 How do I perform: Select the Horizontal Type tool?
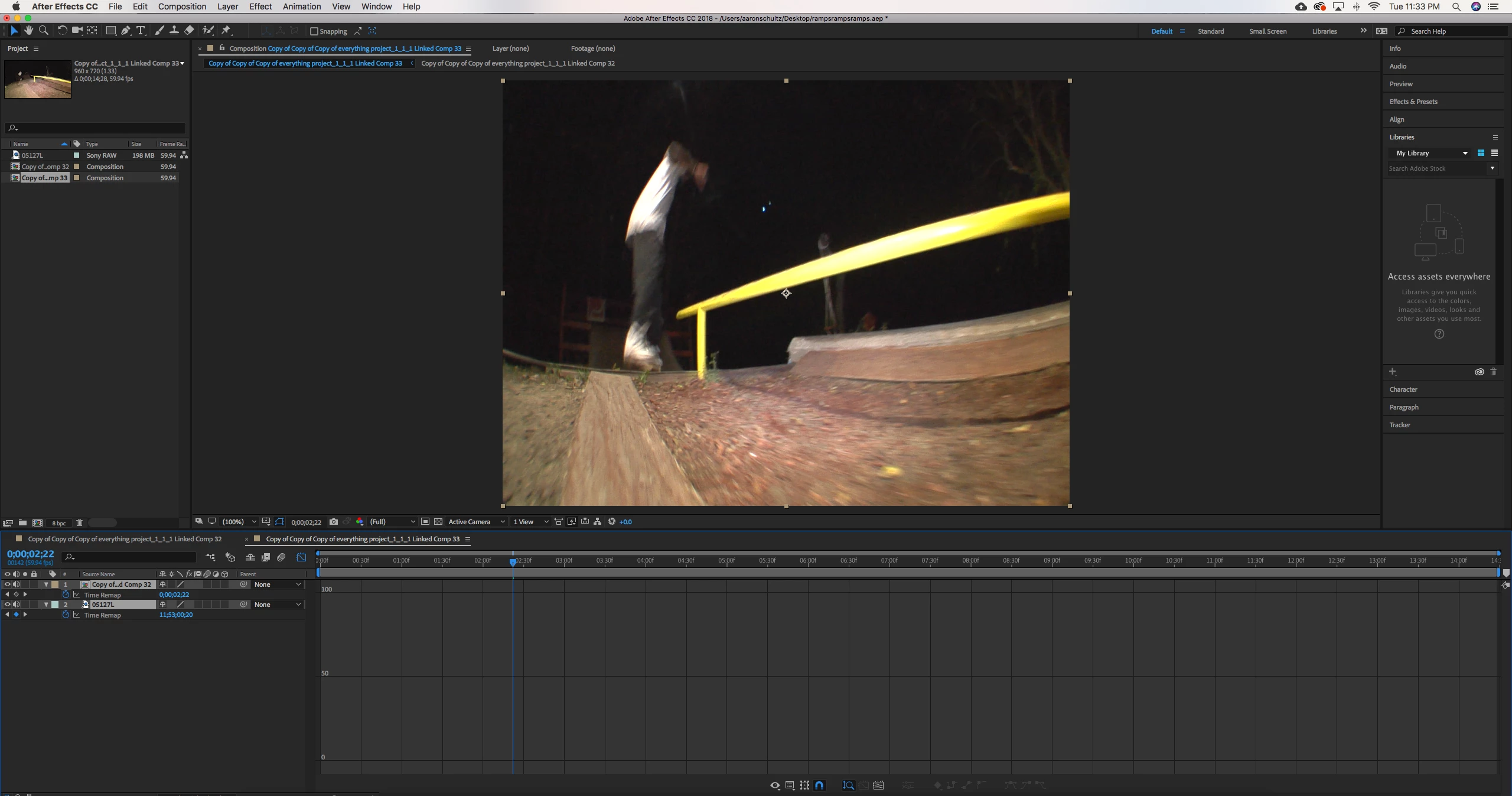[x=141, y=31]
